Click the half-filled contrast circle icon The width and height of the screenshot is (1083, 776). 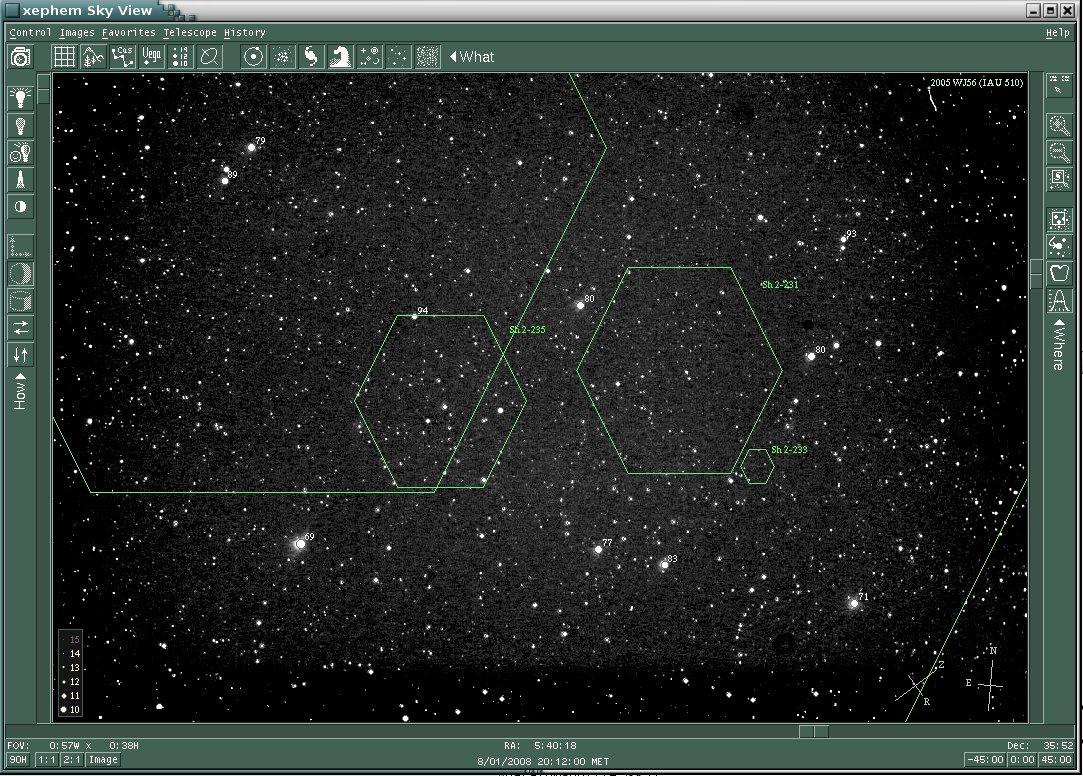20,207
